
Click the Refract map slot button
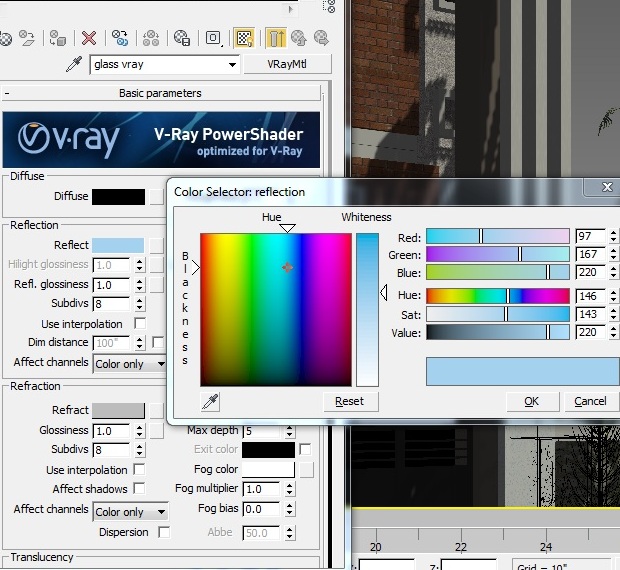[x=157, y=410]
